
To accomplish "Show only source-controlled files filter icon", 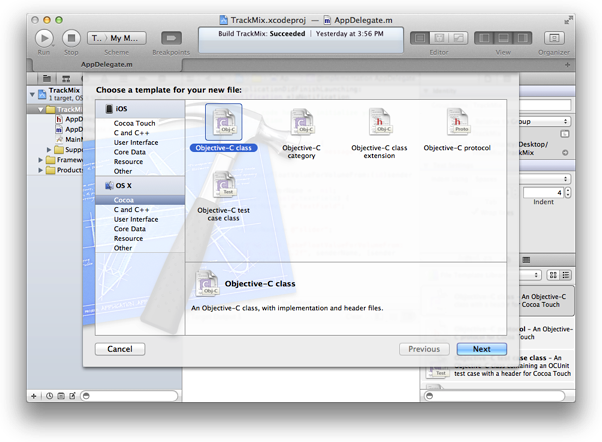I will pyautogui.click(x=61, y=396).
